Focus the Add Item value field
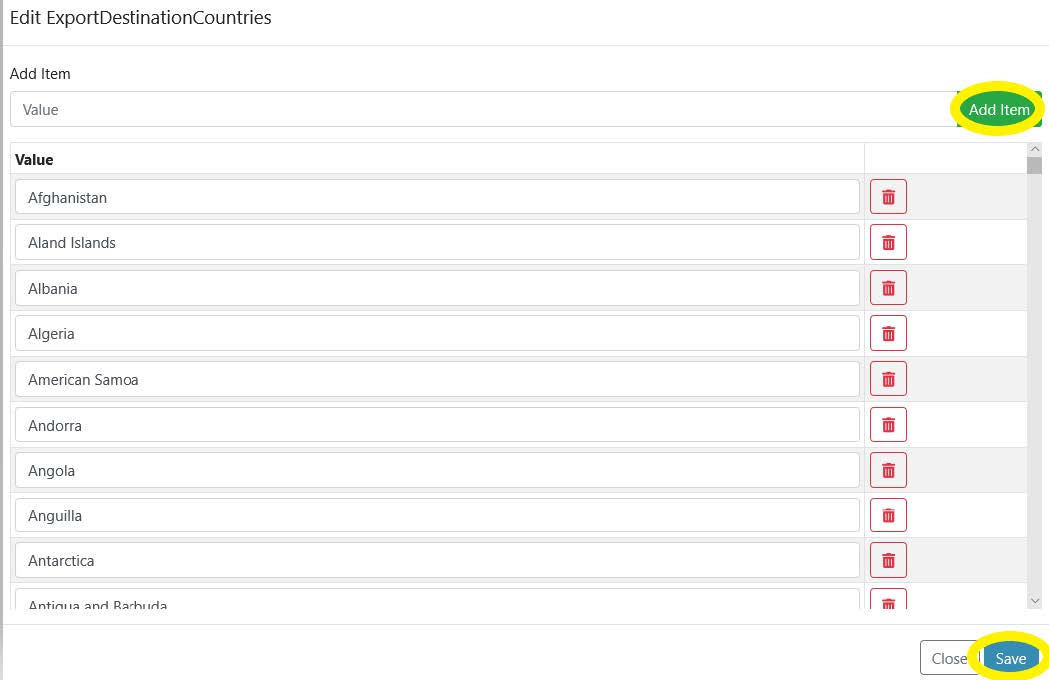The image size is (1049, 680). point(480,110)
